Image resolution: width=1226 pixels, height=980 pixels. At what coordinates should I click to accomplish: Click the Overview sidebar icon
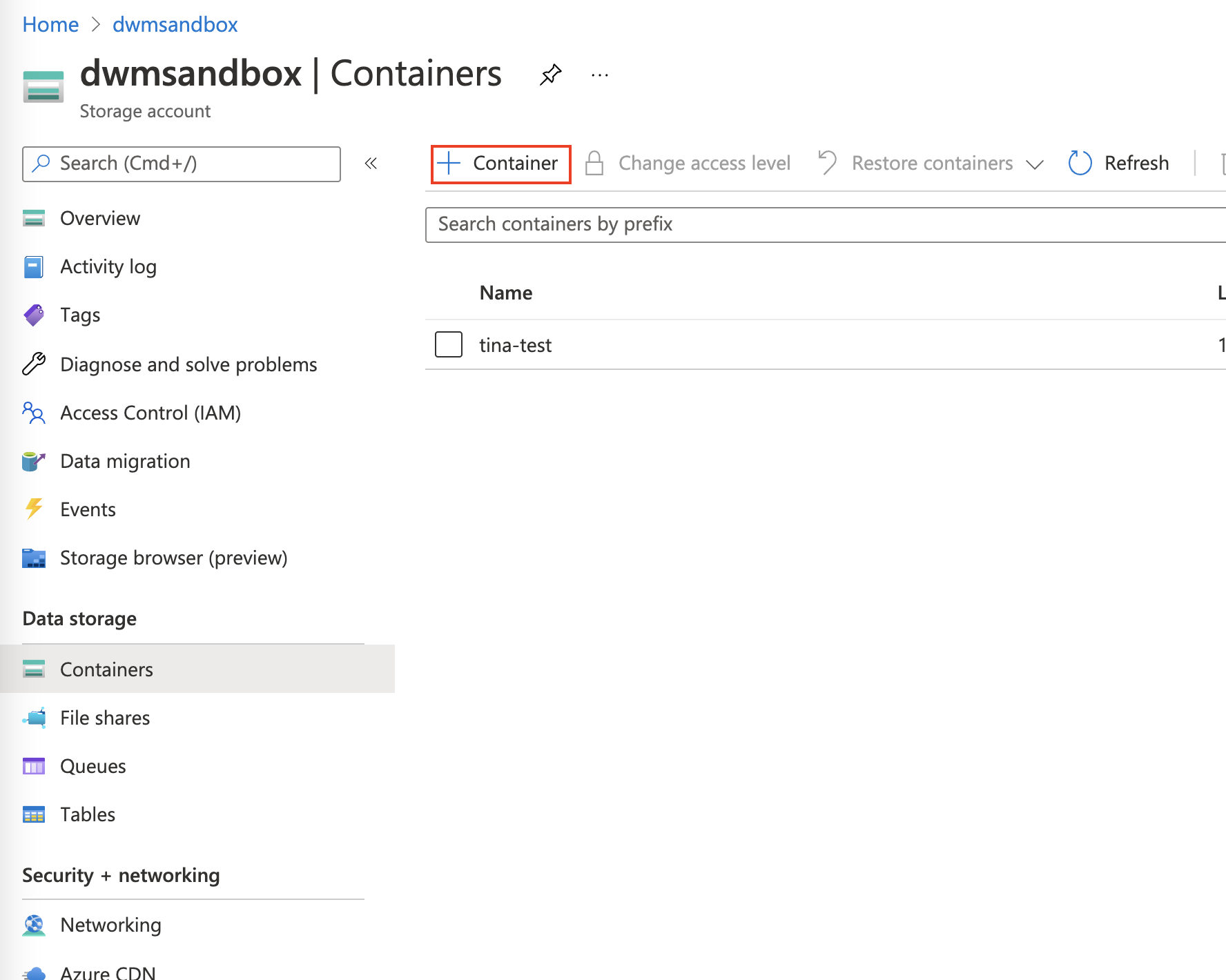point(34,218)
